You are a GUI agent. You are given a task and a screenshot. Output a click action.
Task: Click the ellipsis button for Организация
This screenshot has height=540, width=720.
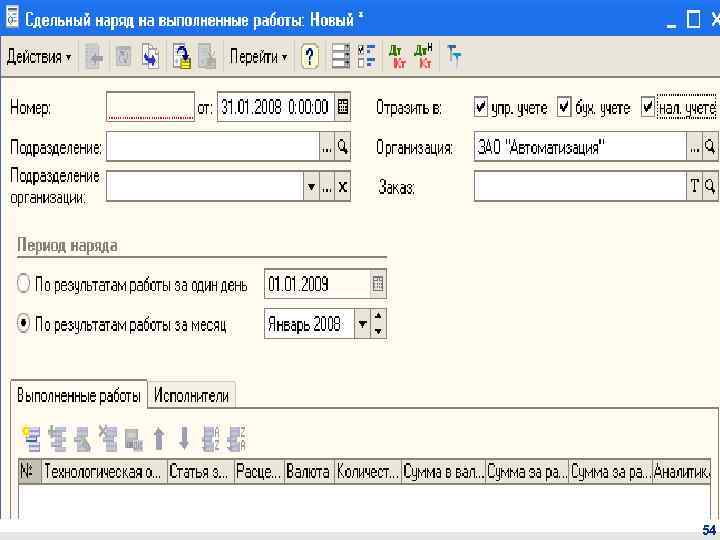pos(694,147)
